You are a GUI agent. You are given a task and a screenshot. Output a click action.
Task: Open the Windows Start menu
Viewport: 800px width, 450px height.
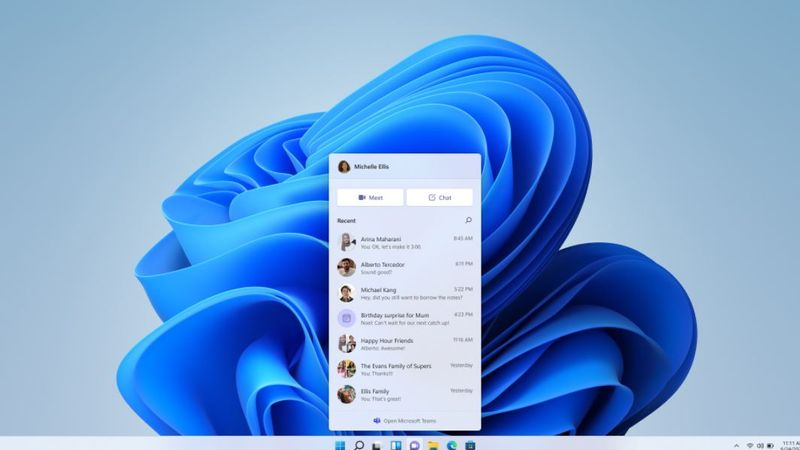[340, 445]
